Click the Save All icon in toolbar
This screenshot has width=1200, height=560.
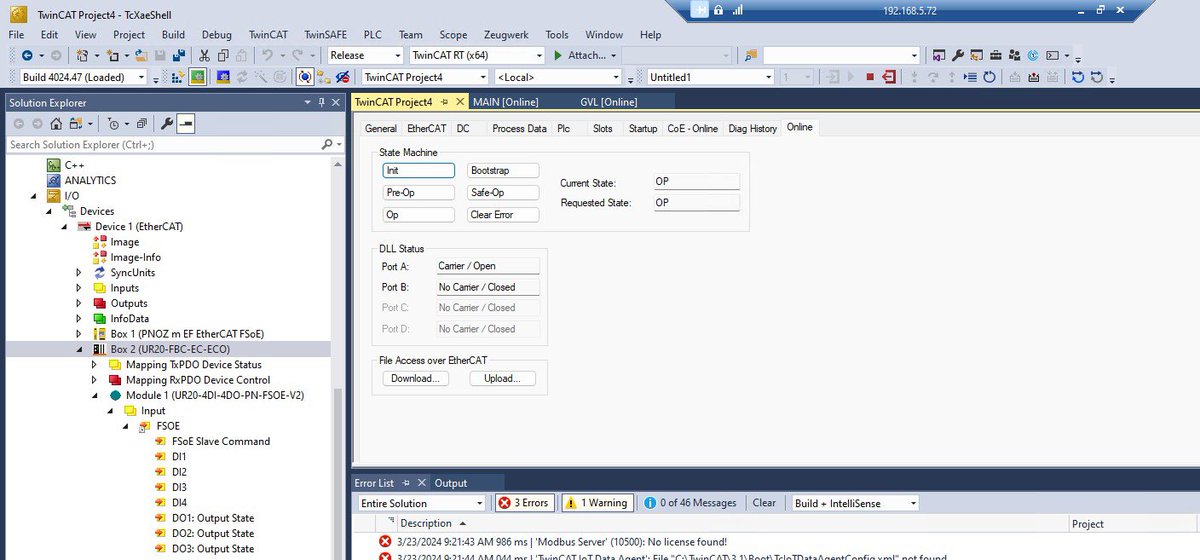[179, 55]
